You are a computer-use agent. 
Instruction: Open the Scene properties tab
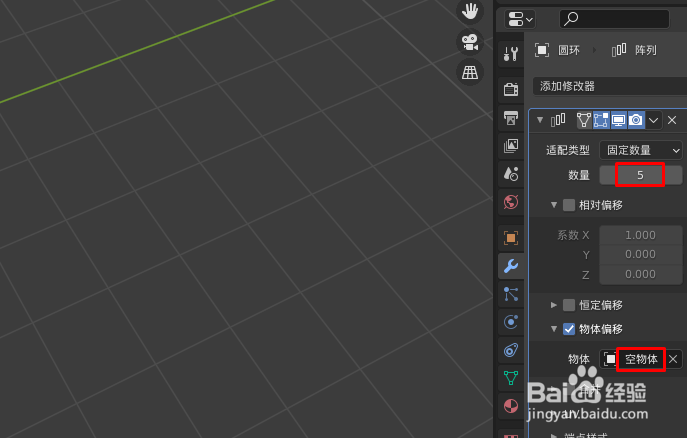(x=511, y=174)
